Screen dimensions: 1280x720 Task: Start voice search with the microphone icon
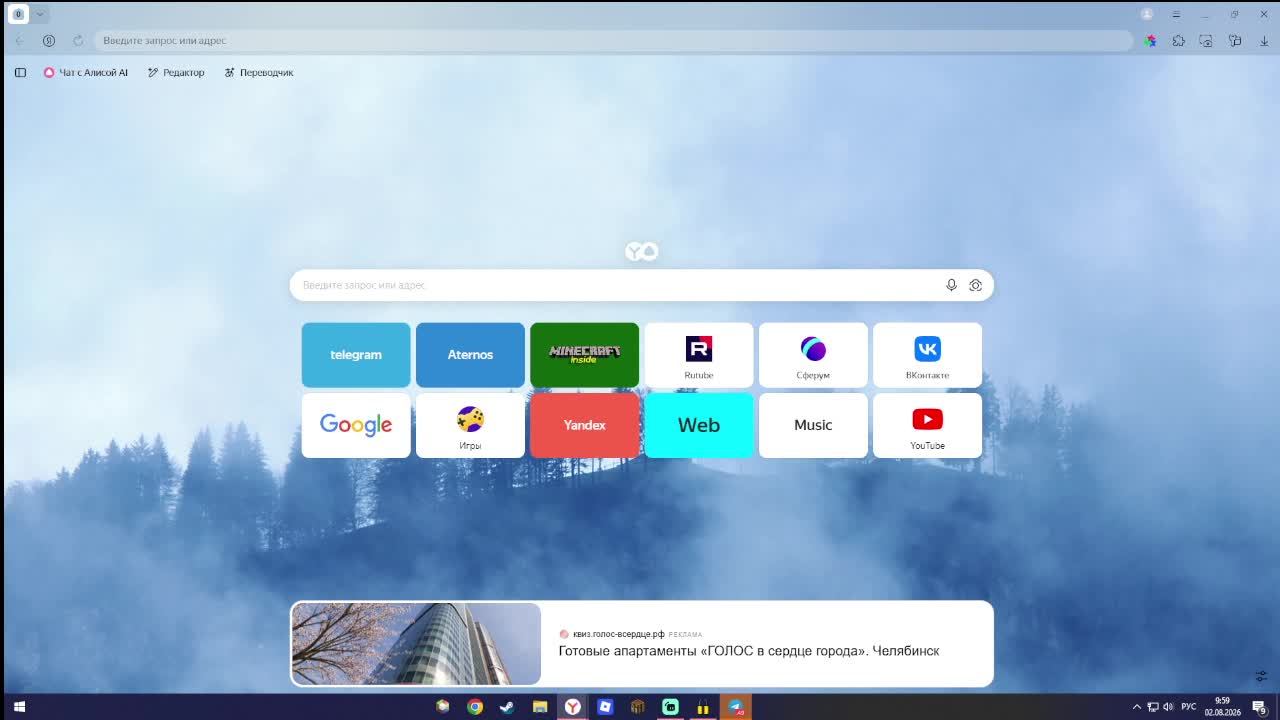point(951,285)
